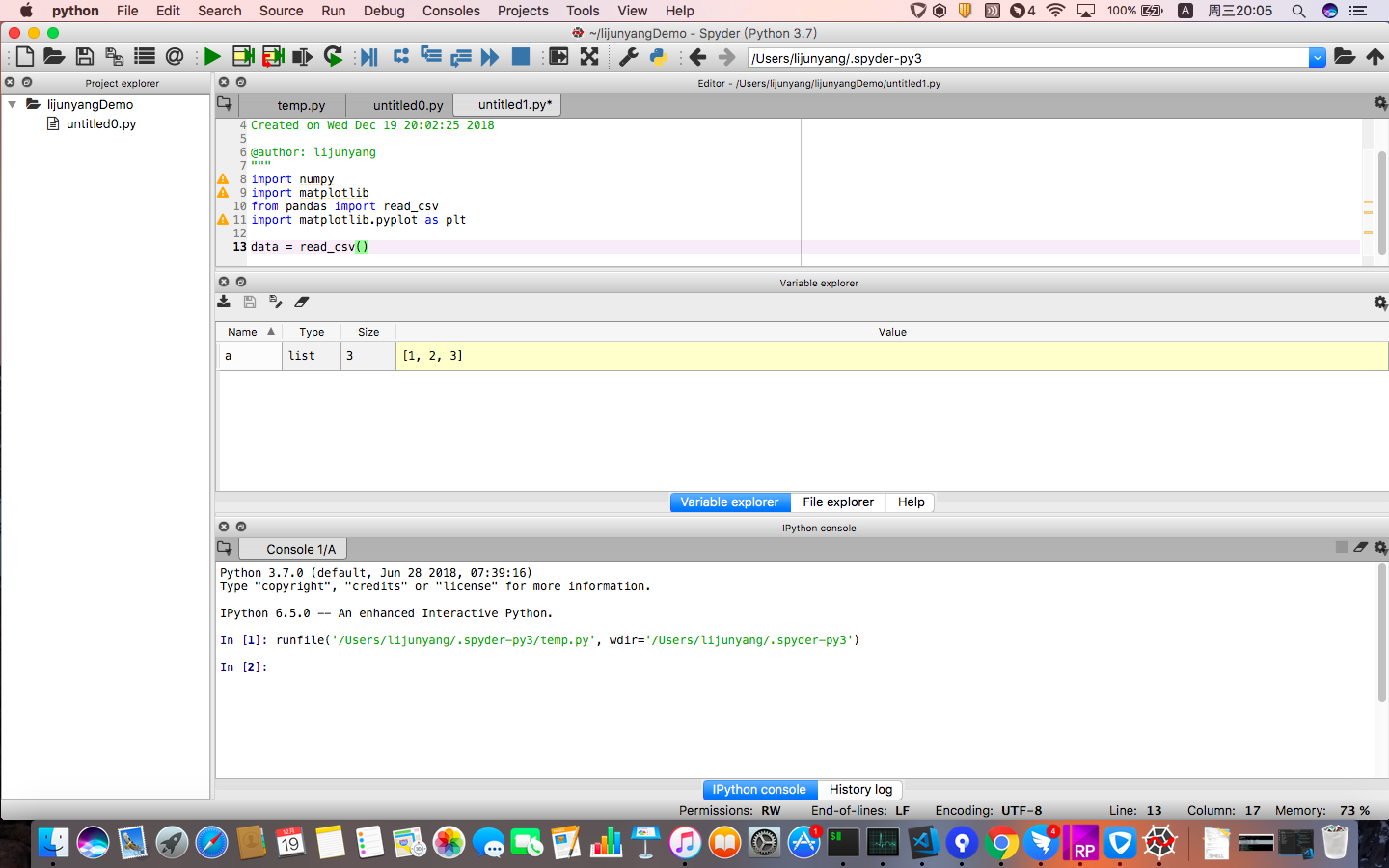Click the working directory path field
The image size is (1389, 868).
pyautogui.click(x=1028, y=58)
